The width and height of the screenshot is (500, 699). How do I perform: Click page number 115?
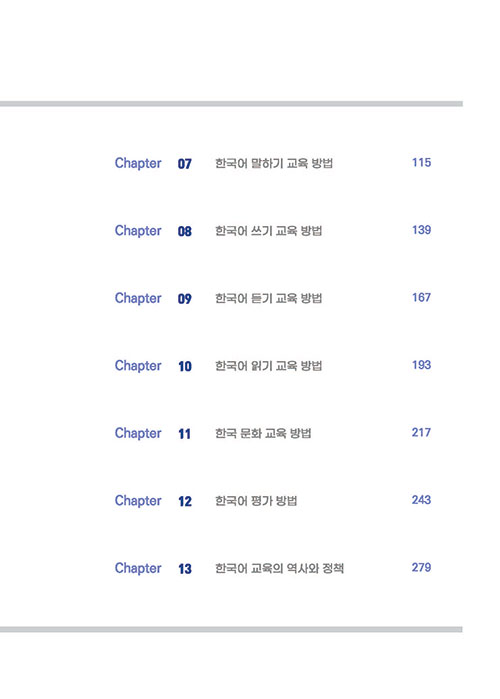(x=421, y=162)
